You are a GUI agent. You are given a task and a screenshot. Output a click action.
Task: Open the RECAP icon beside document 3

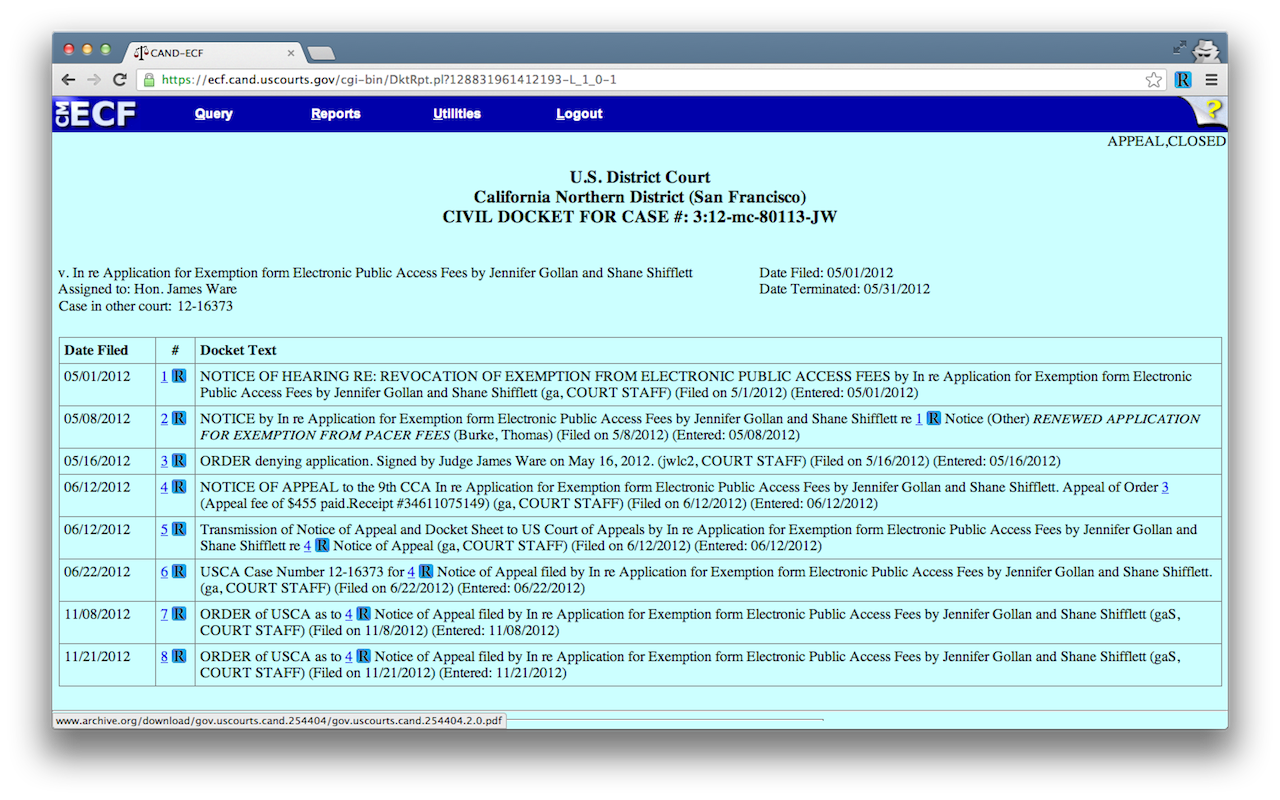point(179,461)
